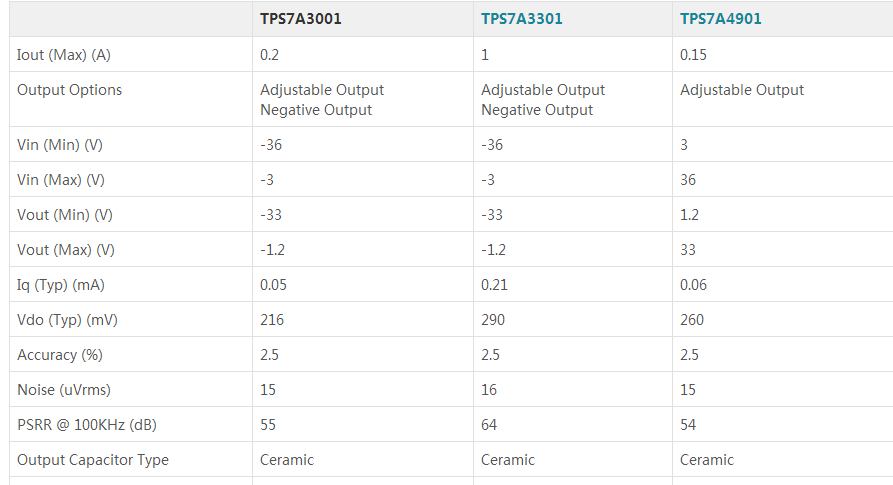This screenshot has height=485, width=893.
Task: Click the TPS7A3301 Iout value of 1
Action: (x=485, y=55)
